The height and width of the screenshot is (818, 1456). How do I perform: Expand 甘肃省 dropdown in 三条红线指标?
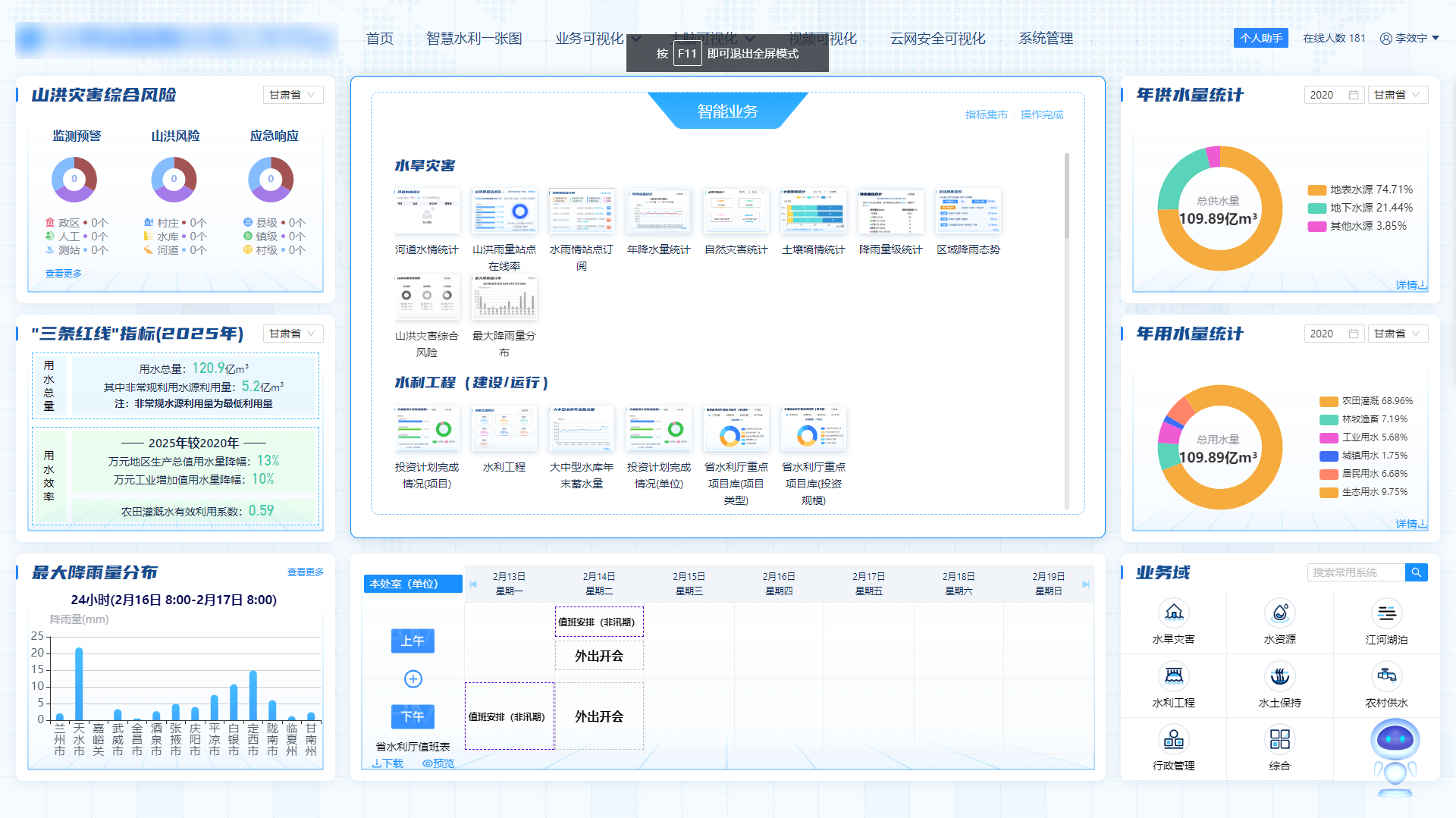point(293,334)
